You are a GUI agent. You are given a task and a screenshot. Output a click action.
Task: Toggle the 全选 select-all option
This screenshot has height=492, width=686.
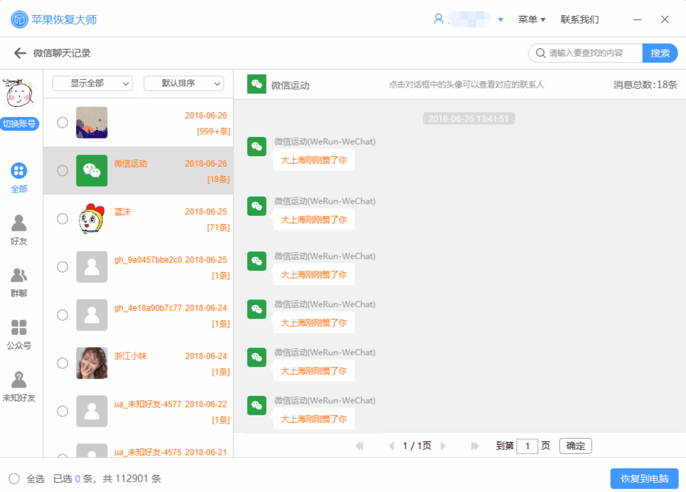pos(14,479)
